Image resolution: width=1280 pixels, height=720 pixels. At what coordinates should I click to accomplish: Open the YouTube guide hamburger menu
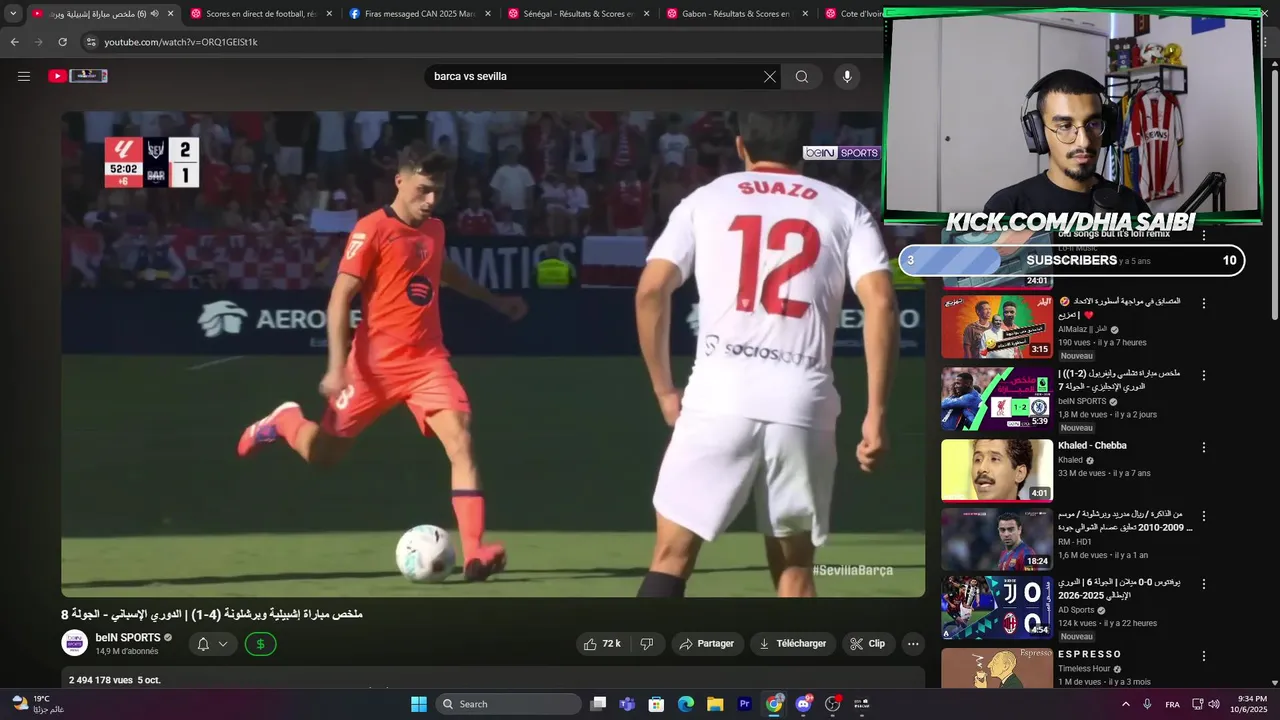(24, 76)
